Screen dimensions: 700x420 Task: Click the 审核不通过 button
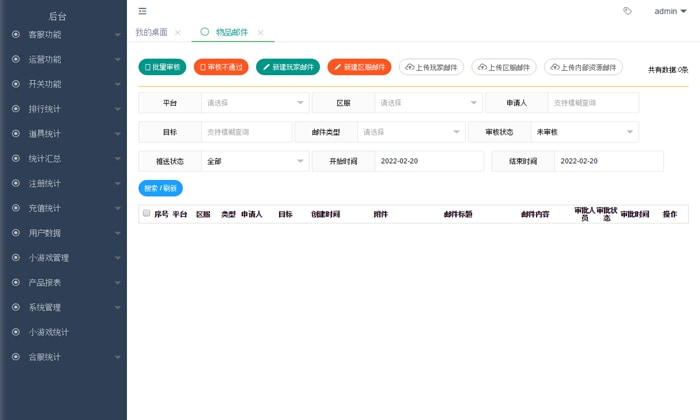click(x=221, y=67)
